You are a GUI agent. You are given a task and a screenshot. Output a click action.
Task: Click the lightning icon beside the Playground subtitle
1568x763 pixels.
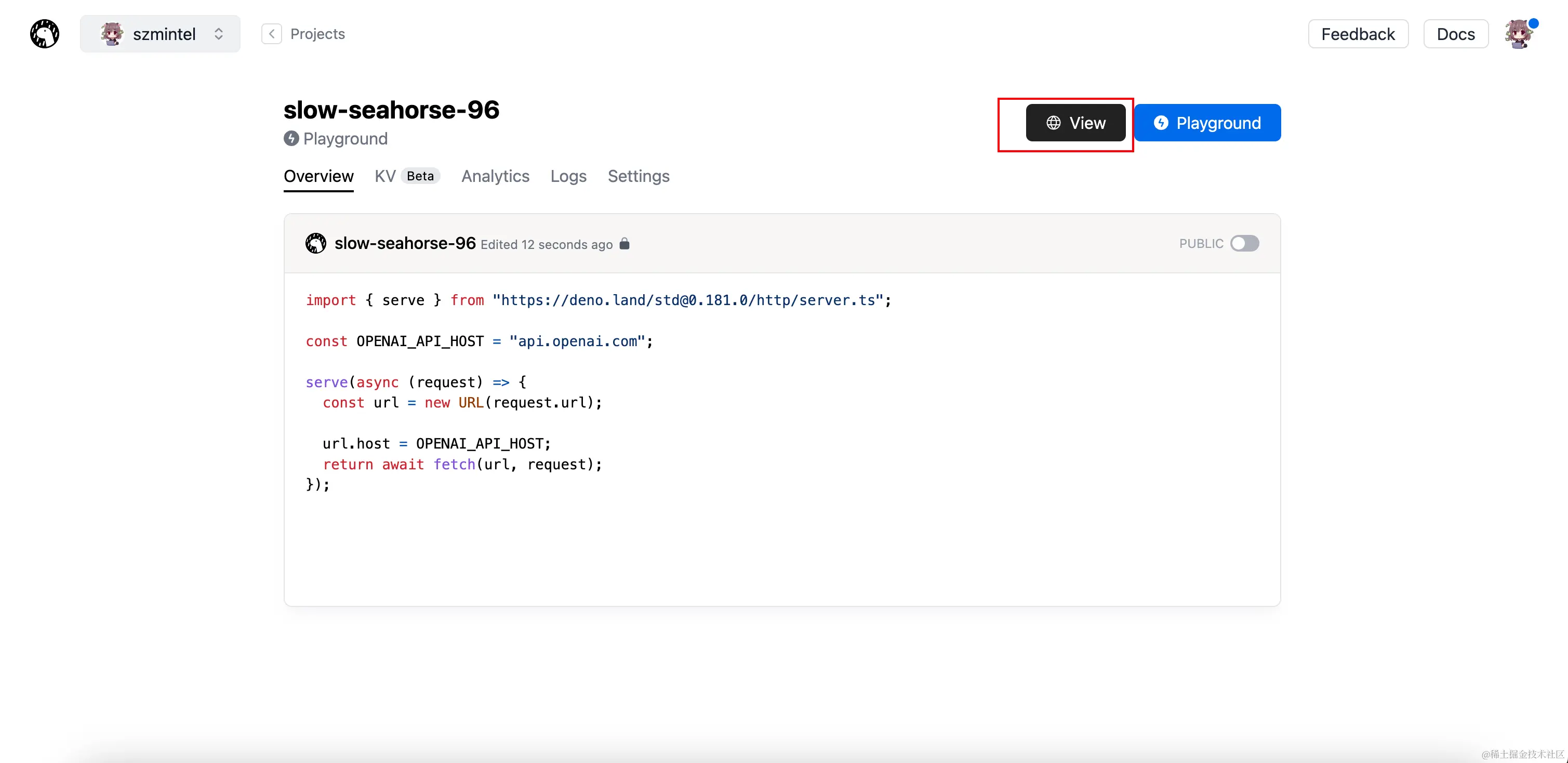pos(291,138)
